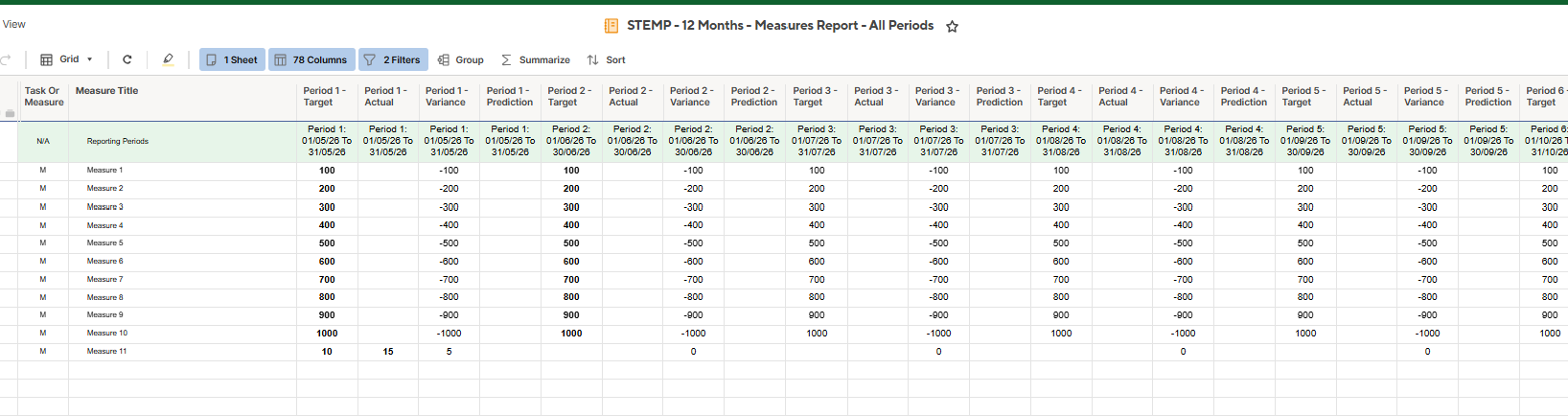This screenshot has height=416, width=1568.
Task: Click the Reporting Periods cell
Action: pos(183,141)
